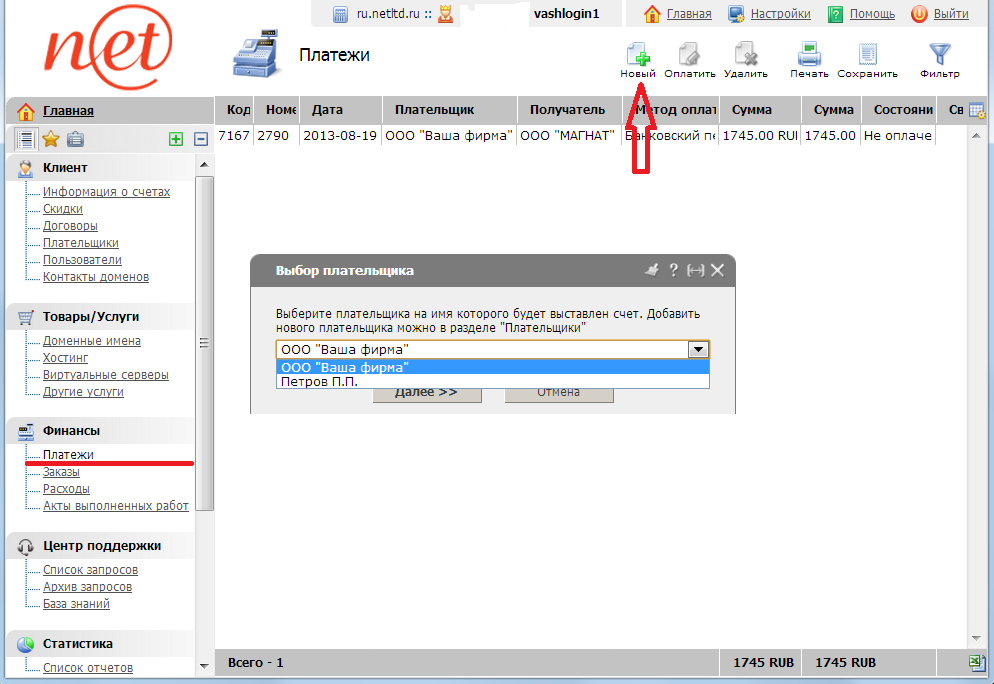The width and height of the screenshot is (994, 684).
Task: Select Петров П.П. from the payer list
Action: point(320,381)
